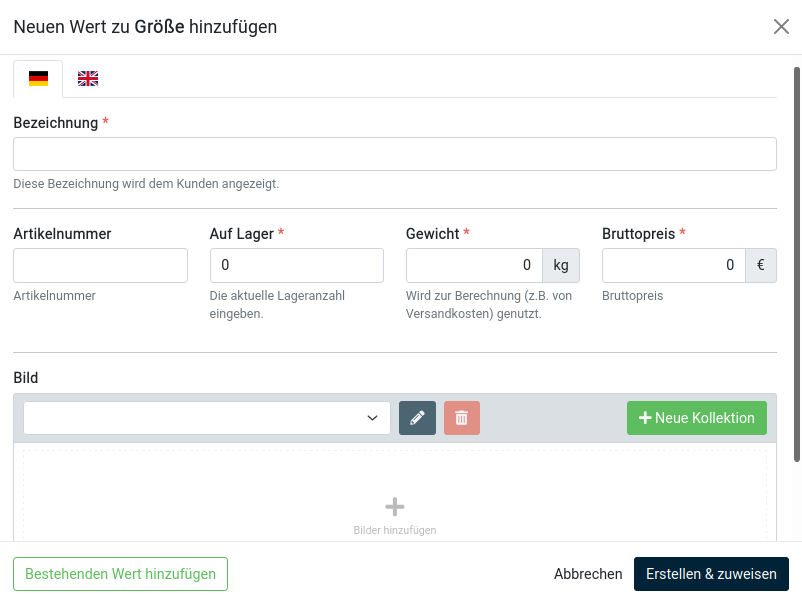
Task: Switch to the German language tab
Action: (x=38, y=79)
